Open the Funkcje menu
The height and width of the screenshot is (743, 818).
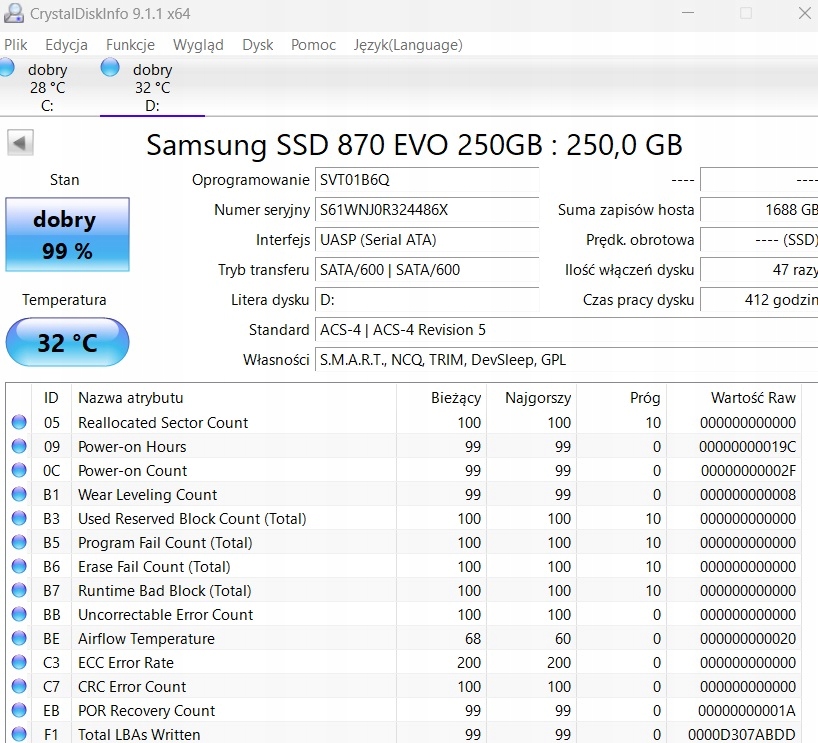130,45
